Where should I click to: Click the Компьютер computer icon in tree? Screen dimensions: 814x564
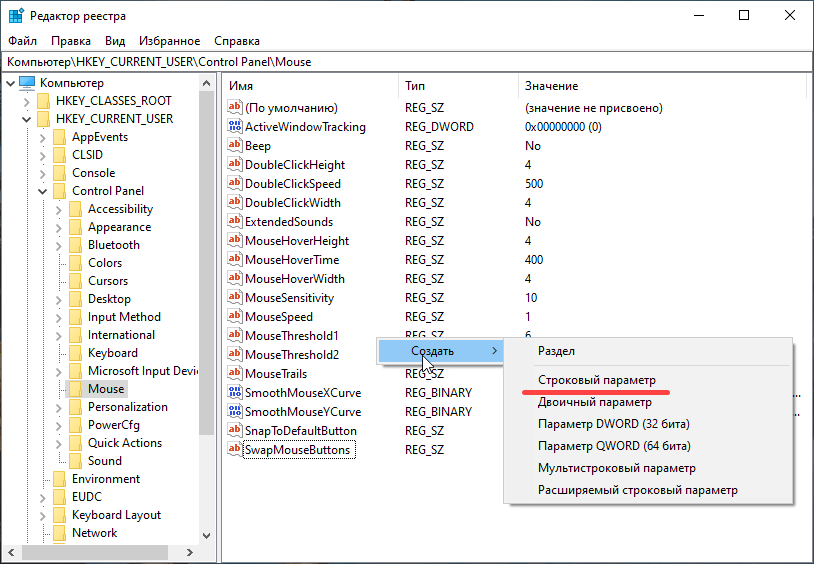point(27,83)
